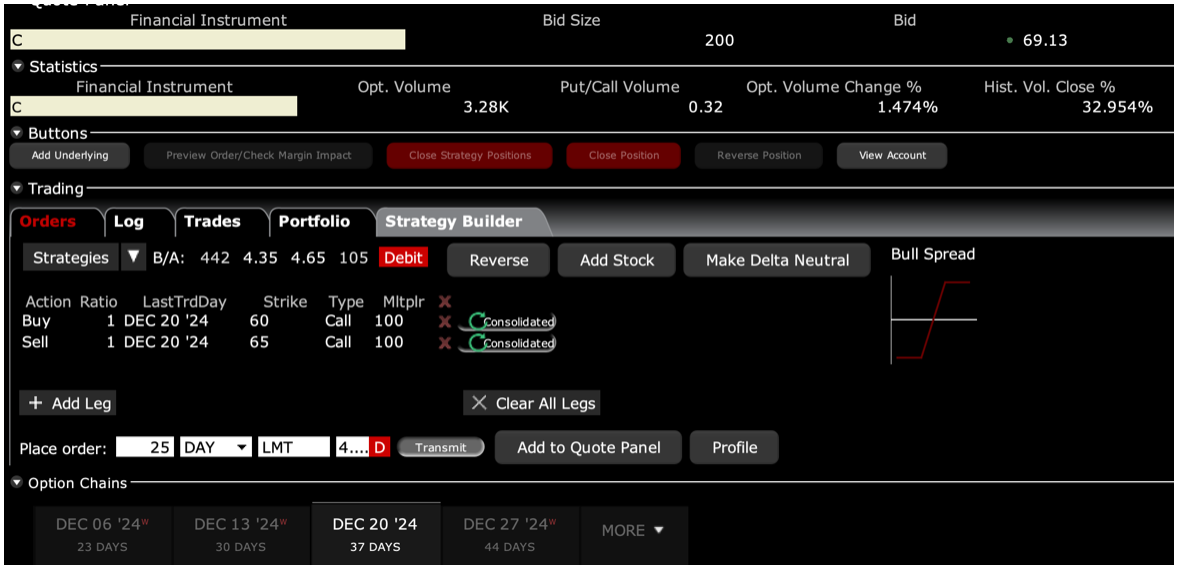Image resolution: width=1180 pixels, height=570 pixels.
Task: Click the order quantity field showing 25
Action: pyautogui.click(x=146, y=448)
